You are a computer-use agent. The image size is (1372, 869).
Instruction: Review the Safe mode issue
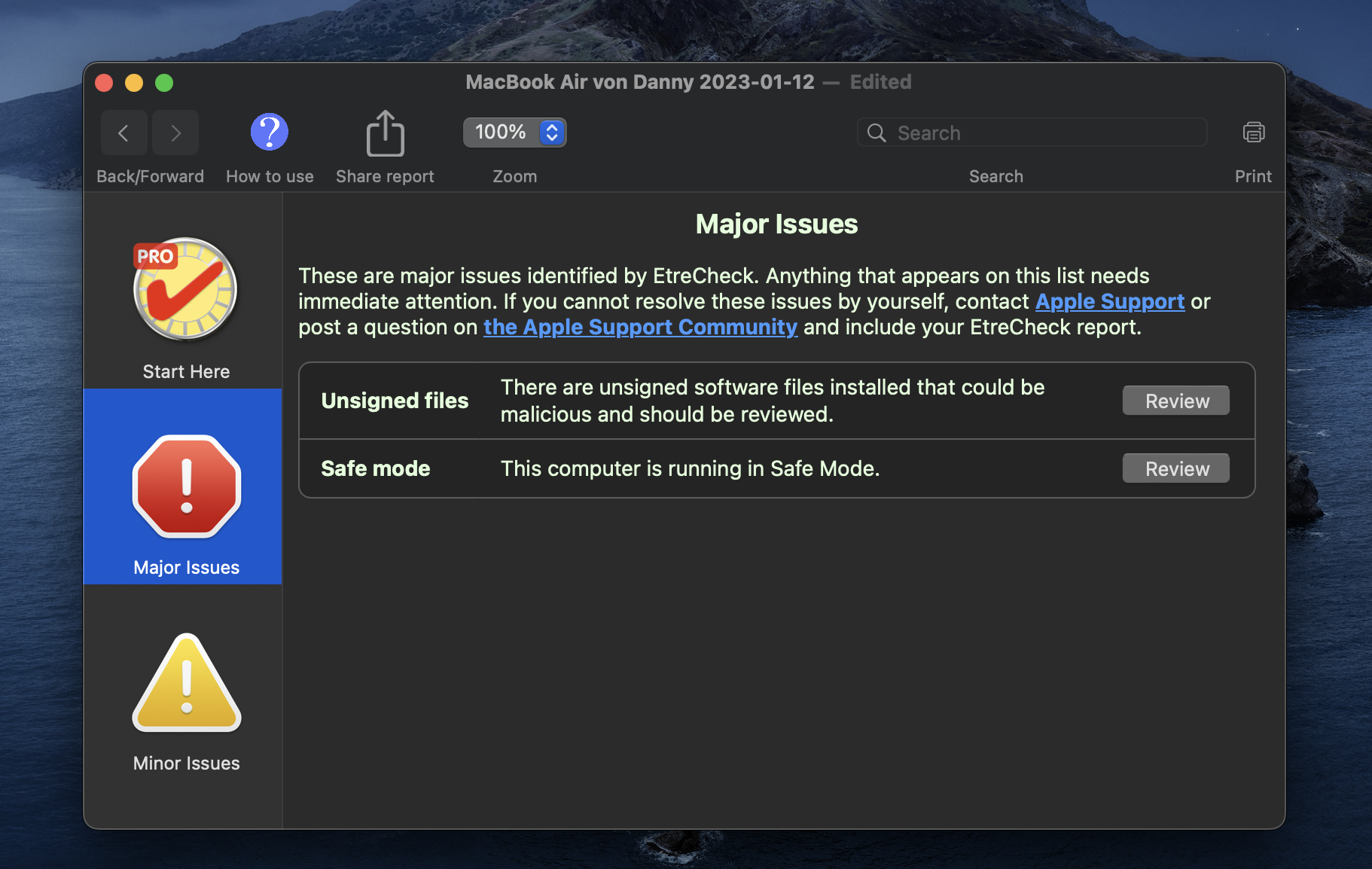(x=1176, y=468)
